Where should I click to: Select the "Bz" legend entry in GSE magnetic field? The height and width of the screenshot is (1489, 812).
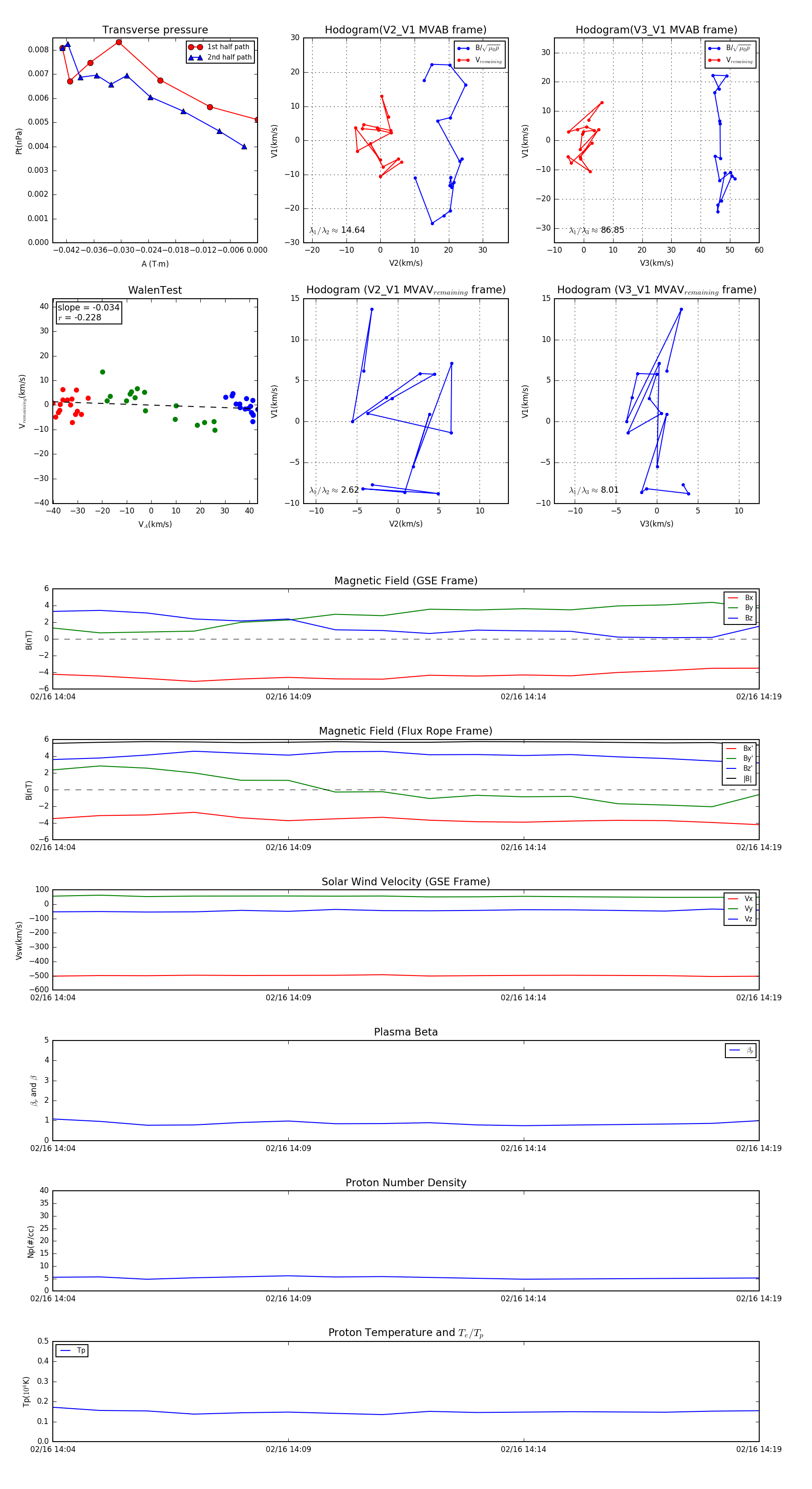(740, 618)
